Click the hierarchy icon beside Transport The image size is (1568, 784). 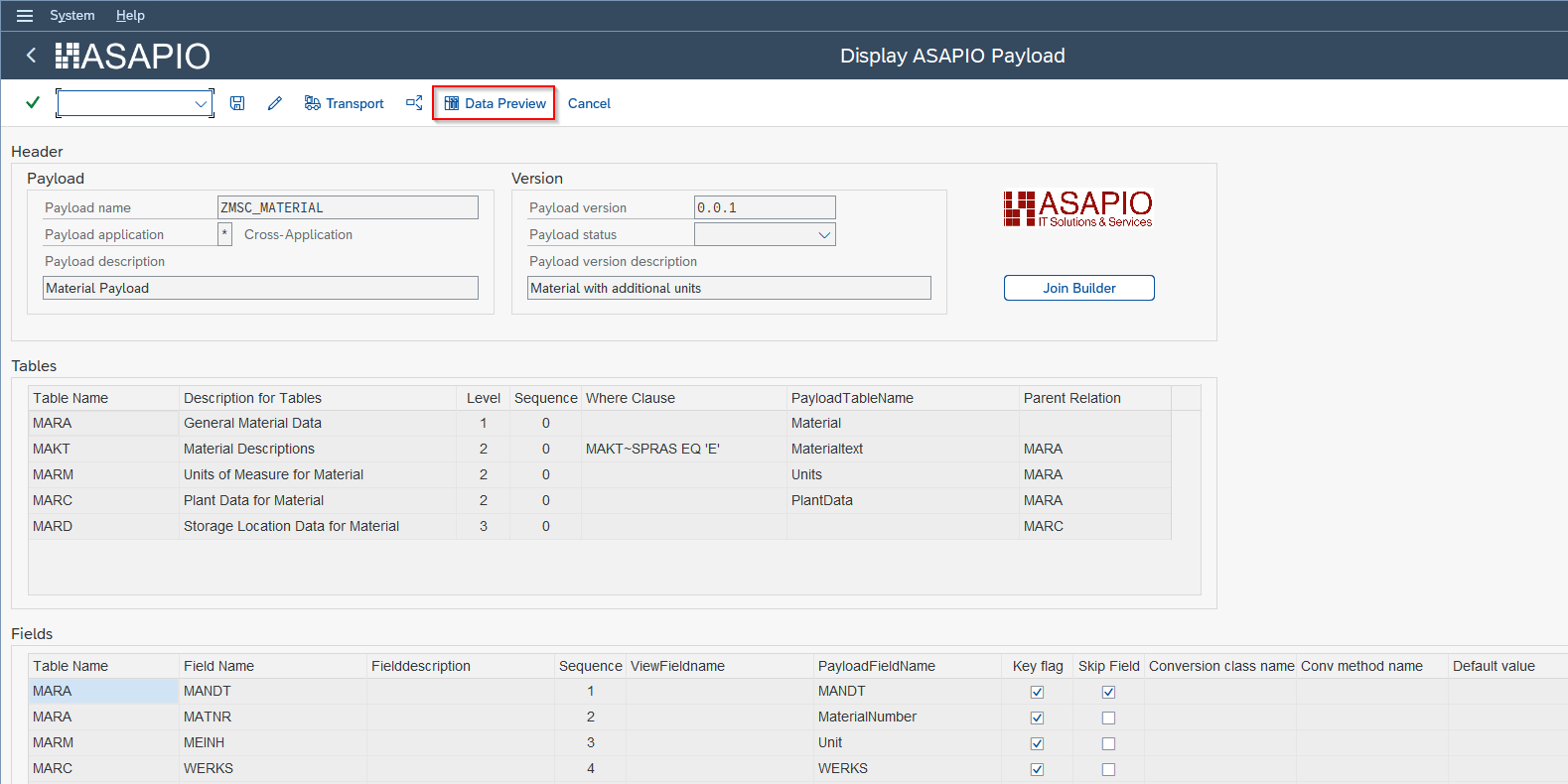[414, 102]
